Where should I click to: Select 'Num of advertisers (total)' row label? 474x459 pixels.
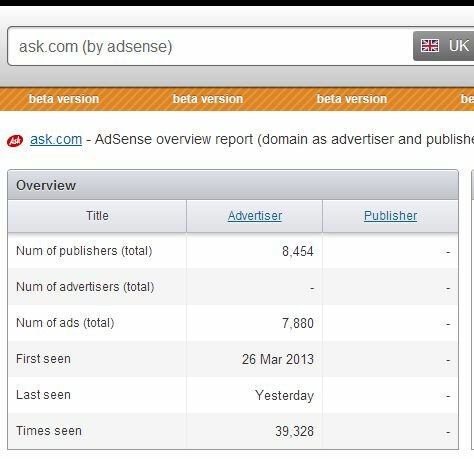(85, 287)
